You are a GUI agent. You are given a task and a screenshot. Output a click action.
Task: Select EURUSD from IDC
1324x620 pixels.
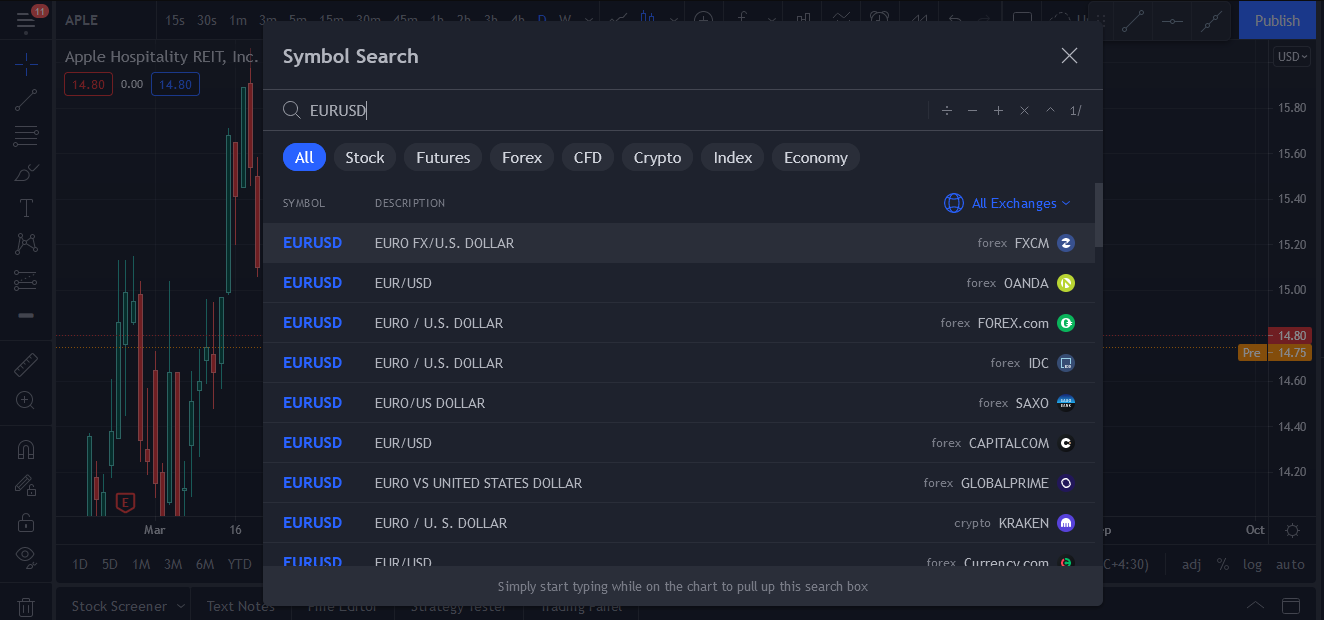[x=679, y=363]
